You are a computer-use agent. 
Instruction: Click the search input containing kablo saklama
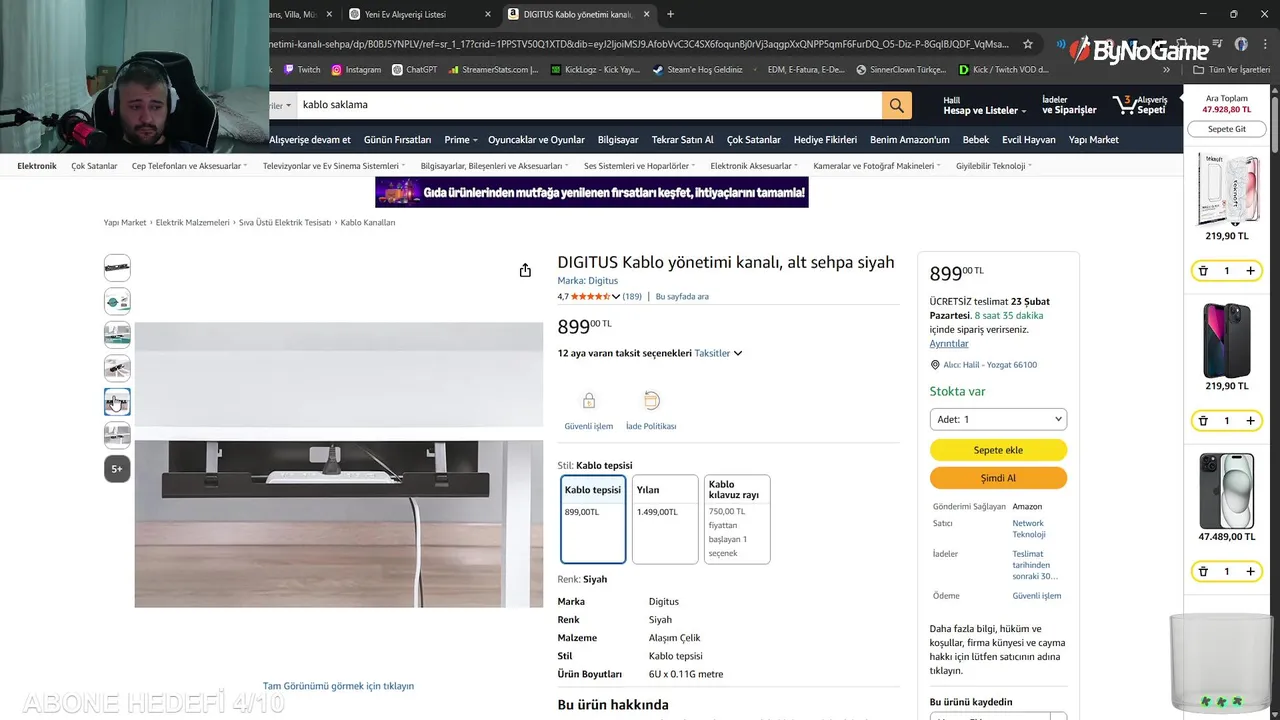coord(588,105)
